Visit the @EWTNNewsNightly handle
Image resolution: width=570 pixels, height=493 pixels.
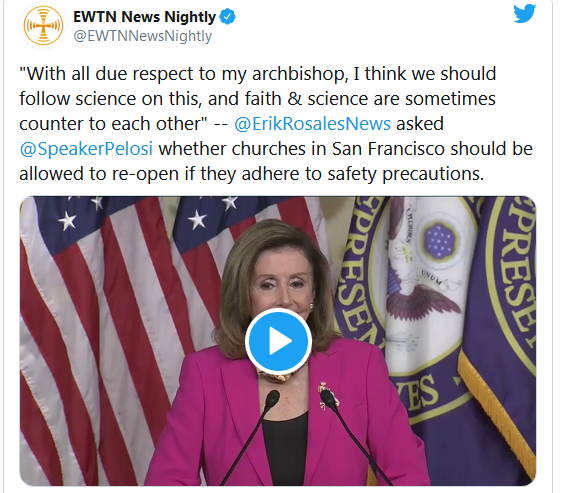tap(142, 36)
